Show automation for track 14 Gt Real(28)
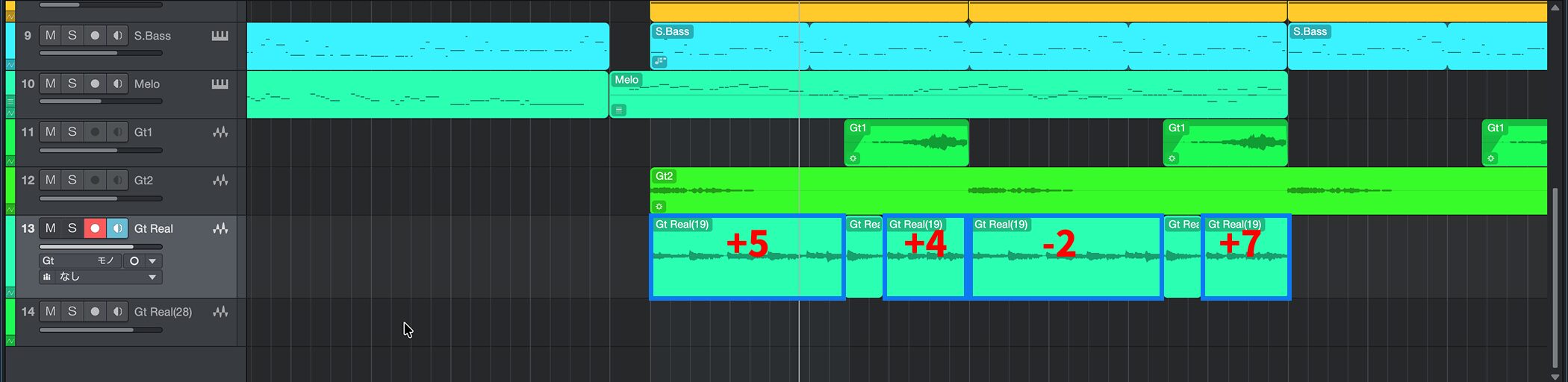Image resolution: width=1568 pixels, height=382 pixels. (10, 341)
